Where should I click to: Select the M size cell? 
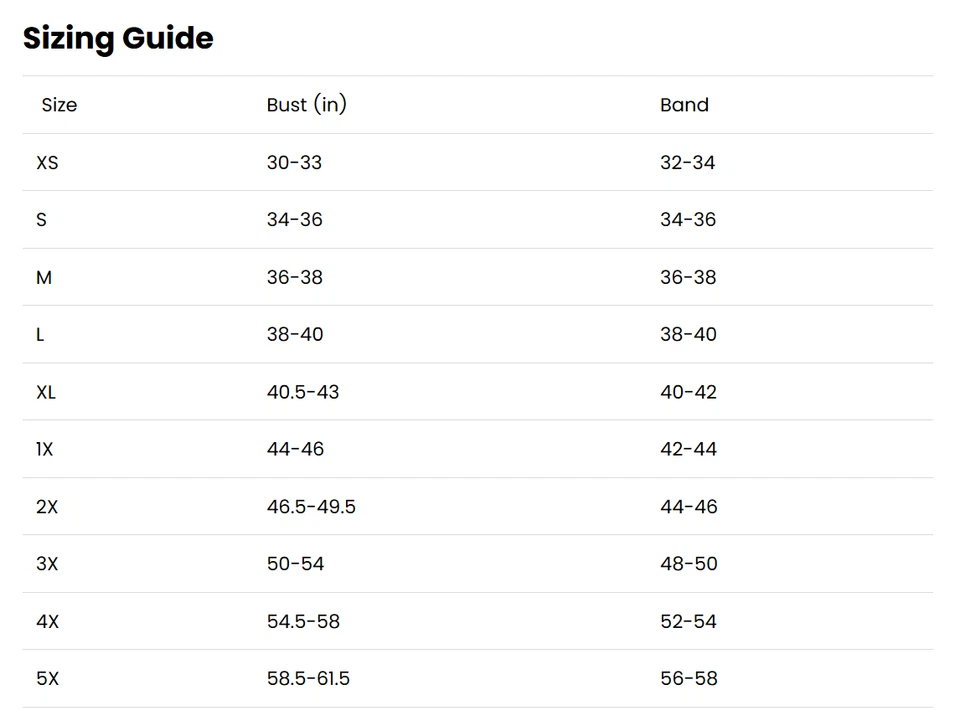44,277
